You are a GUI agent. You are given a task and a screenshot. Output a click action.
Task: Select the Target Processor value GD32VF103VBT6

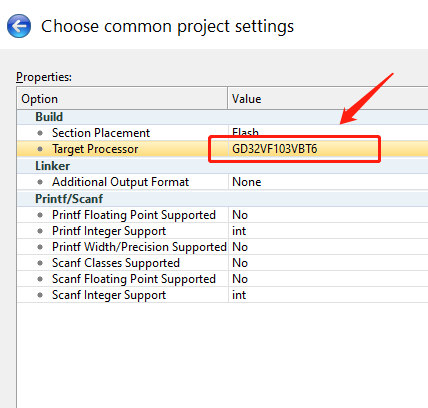[x=274, y=149]
